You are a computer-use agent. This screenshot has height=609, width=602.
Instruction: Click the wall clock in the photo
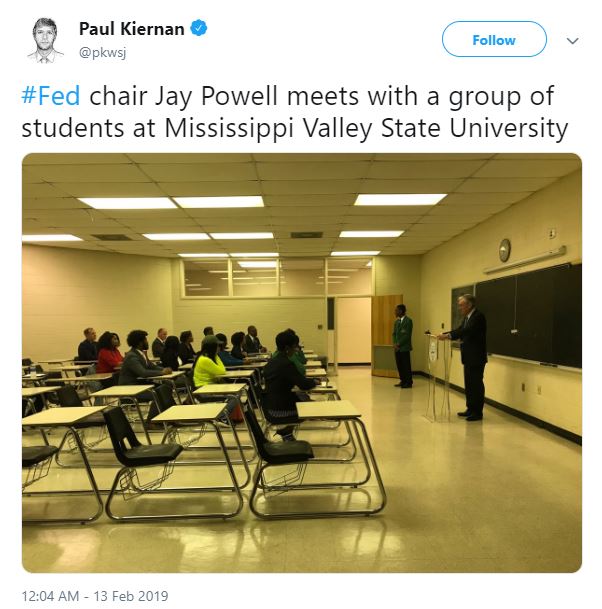coord(505,249)
